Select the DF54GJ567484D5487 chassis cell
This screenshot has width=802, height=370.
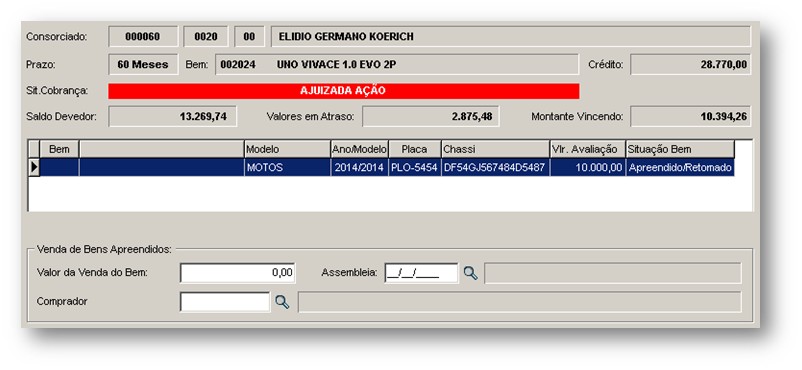click(496, 167)
